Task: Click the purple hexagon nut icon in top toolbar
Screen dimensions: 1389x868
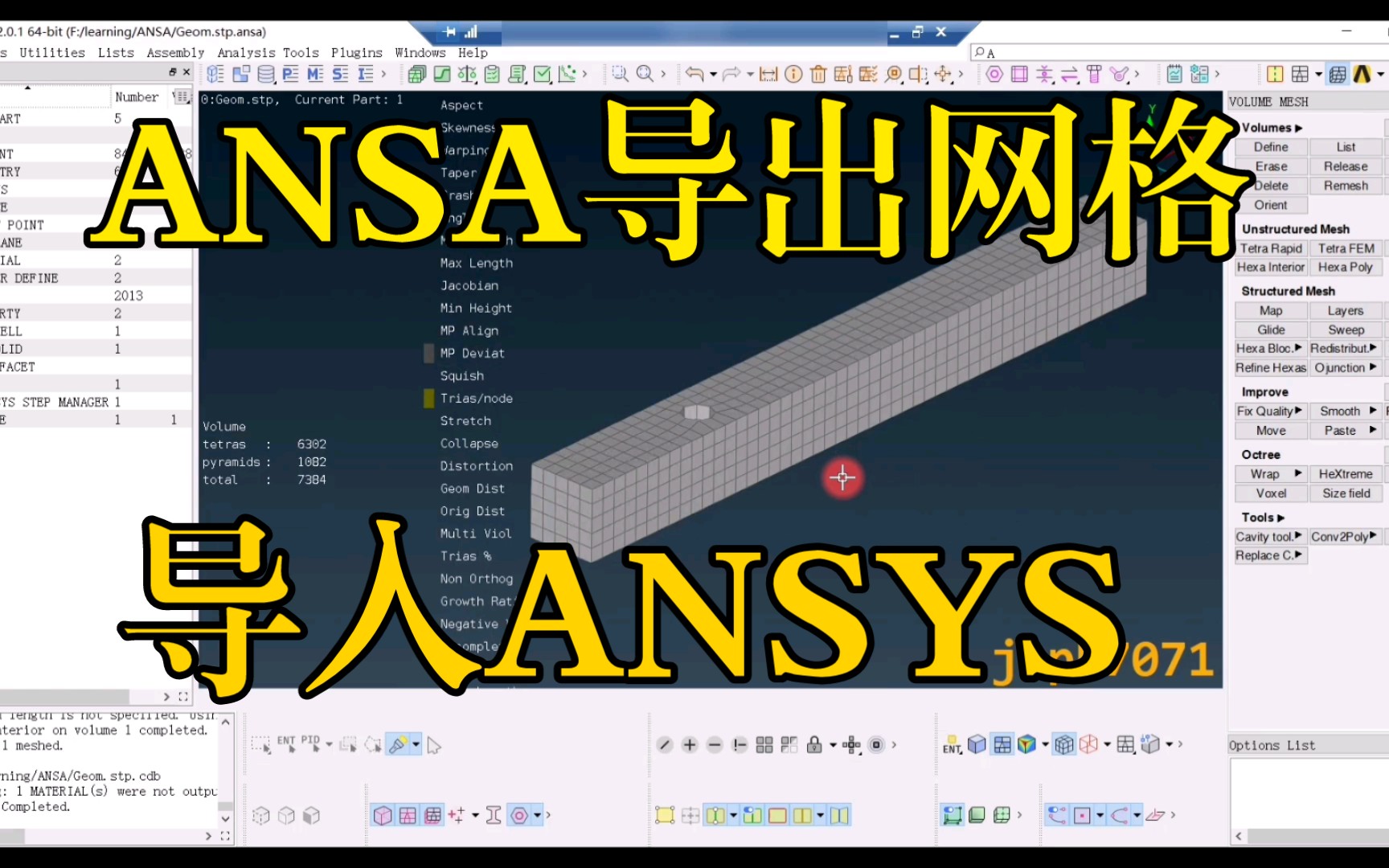Action: (x=994, y=75)
